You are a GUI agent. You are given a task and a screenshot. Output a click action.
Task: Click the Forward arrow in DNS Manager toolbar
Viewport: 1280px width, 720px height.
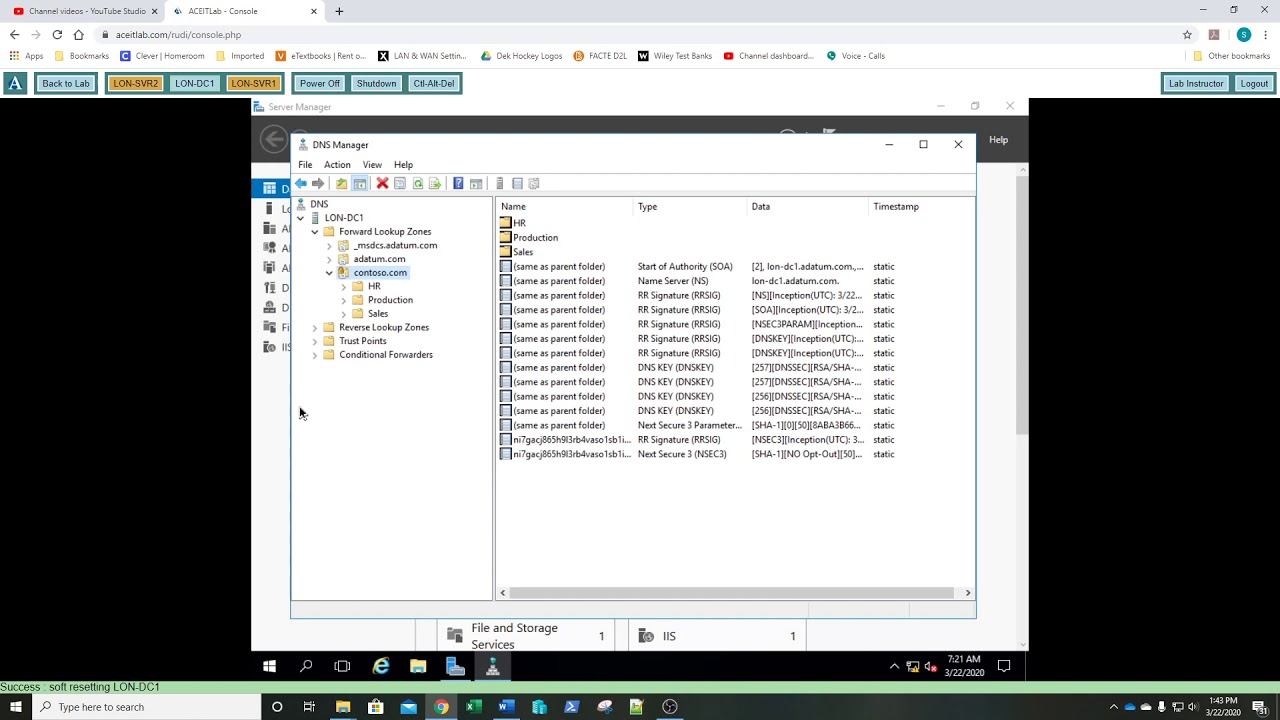pos(318,184)
